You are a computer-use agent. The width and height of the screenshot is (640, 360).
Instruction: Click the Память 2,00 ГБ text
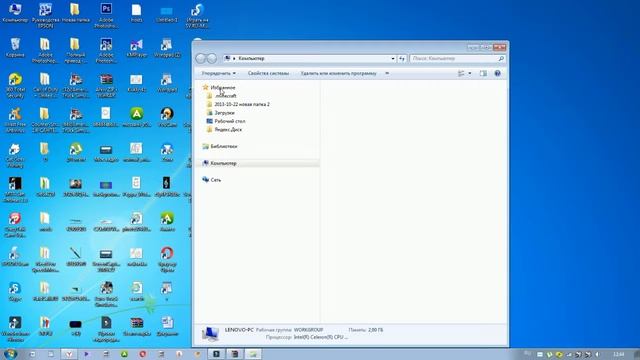[x=366, y=329]
